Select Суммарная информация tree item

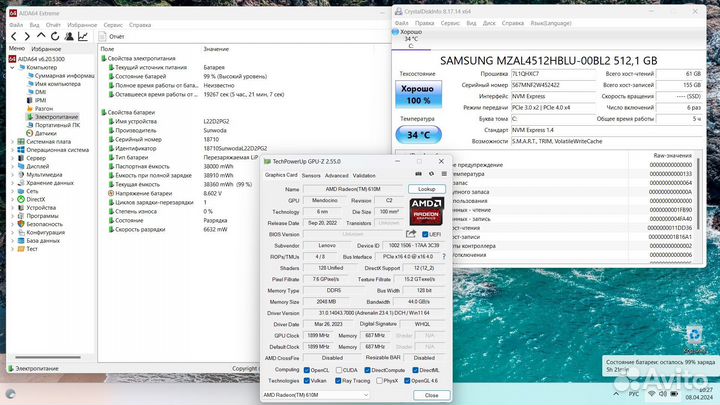(64, 75)
